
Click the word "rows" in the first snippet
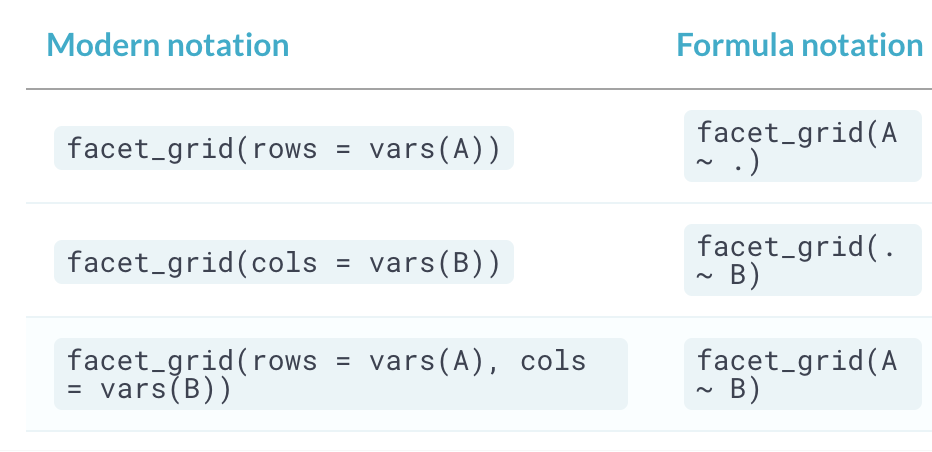(285, 148)
